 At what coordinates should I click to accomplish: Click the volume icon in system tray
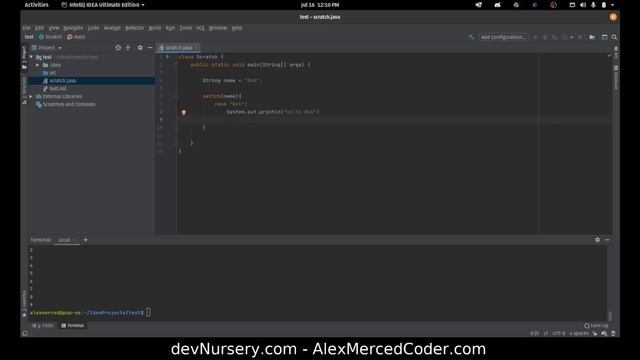tap(583, 5)
